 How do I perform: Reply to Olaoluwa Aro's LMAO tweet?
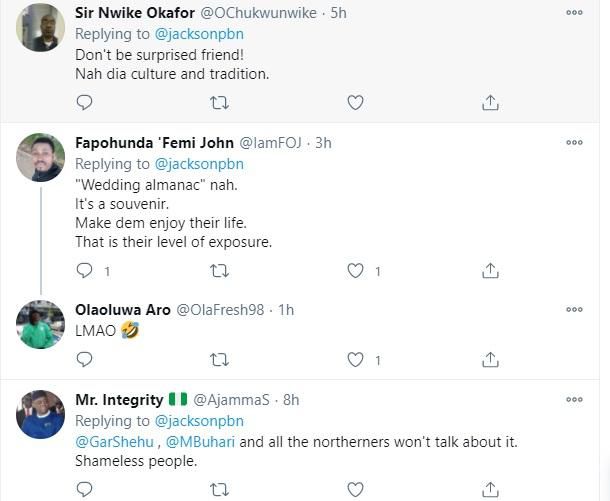click(x=85, y=358)
